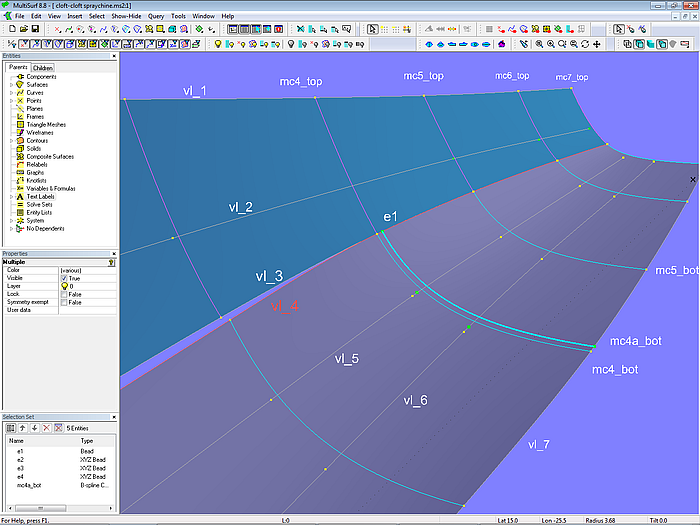Screen dimensions: 700x525
Task: Click the pan crosshair arrows icon
Action: [x=597, y=44]
